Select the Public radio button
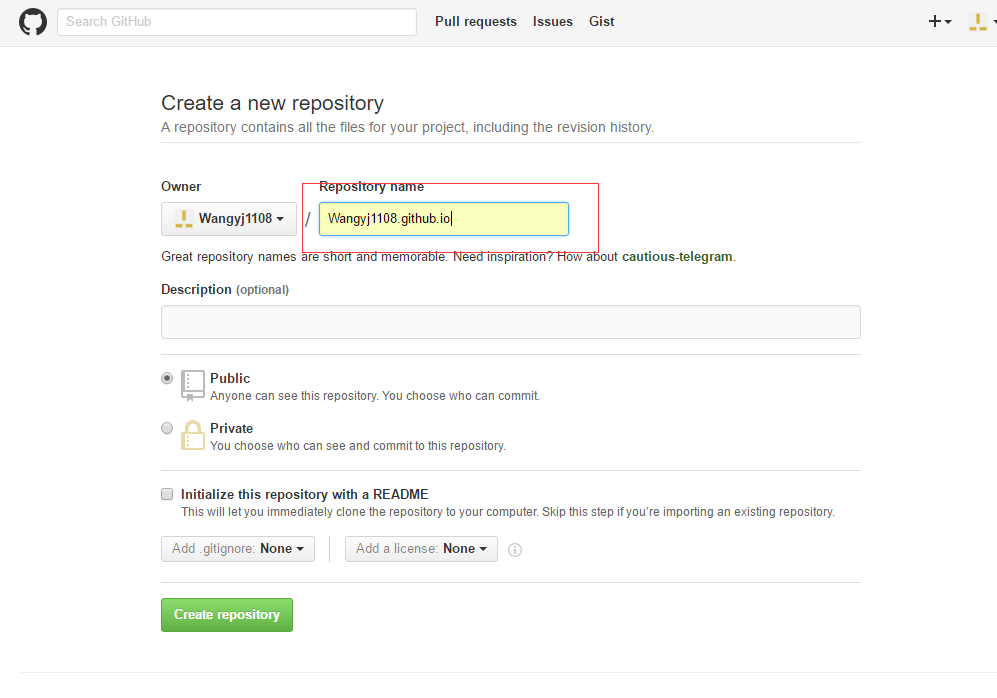This screenshot has width=997, height=698. [167, 378]
